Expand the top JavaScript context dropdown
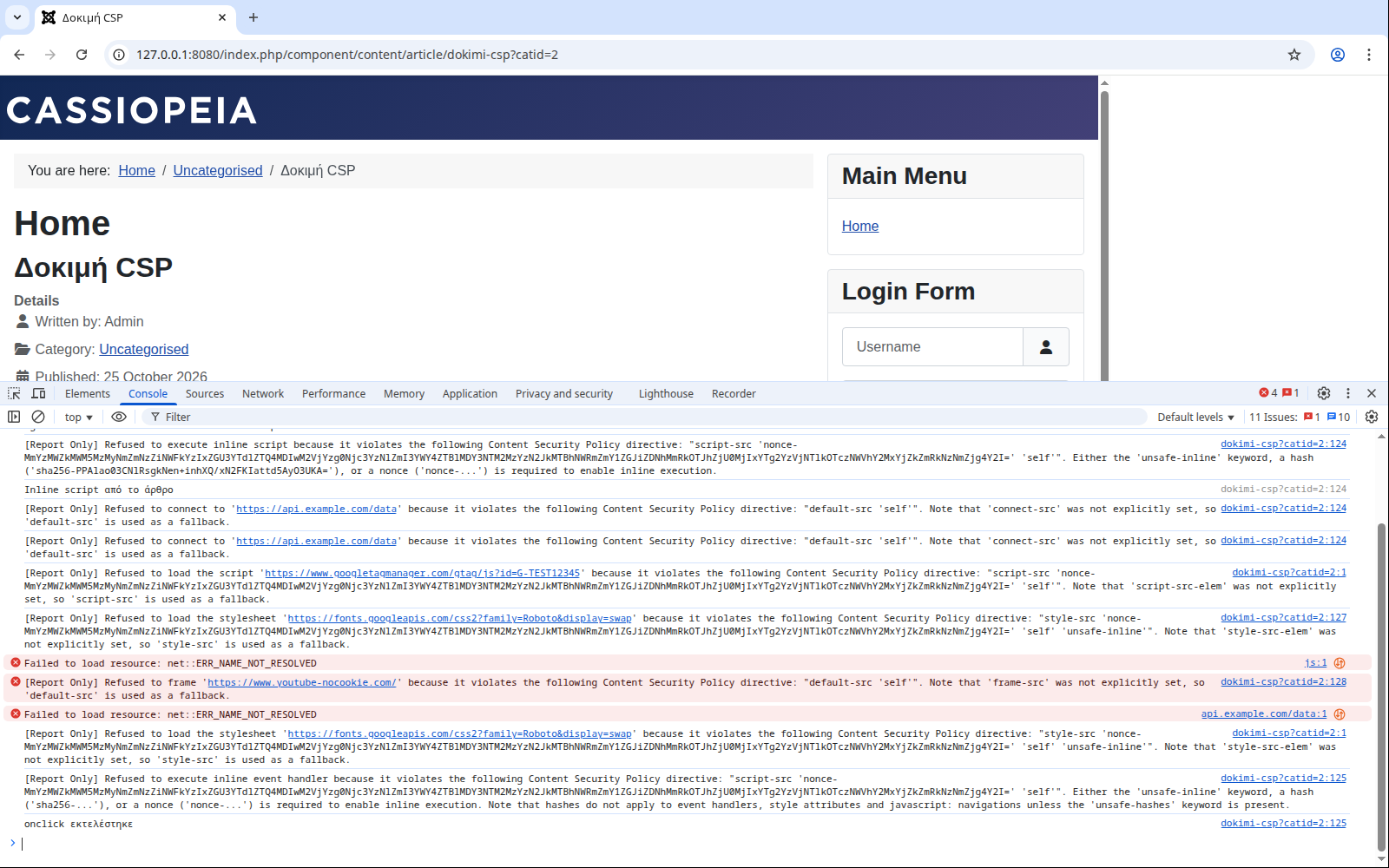Screen dimensions: 1389x868 tap(79, 418)
